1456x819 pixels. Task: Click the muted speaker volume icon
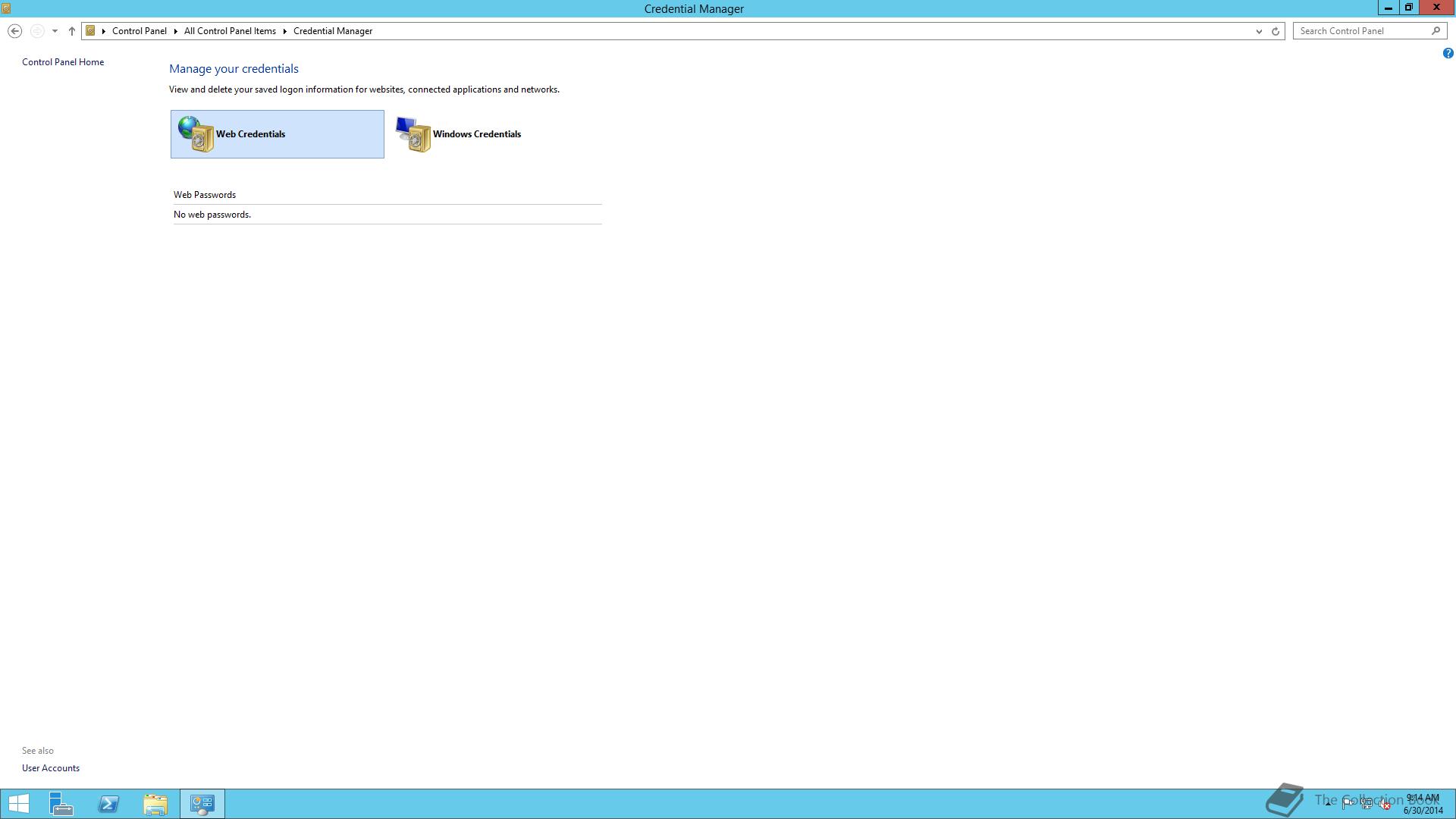tap(1385, 804)
